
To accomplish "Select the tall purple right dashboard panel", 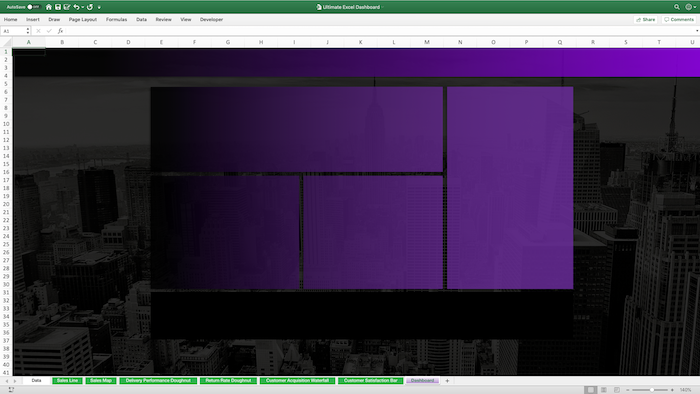I will pyautogui.click(x=510, y=188).
